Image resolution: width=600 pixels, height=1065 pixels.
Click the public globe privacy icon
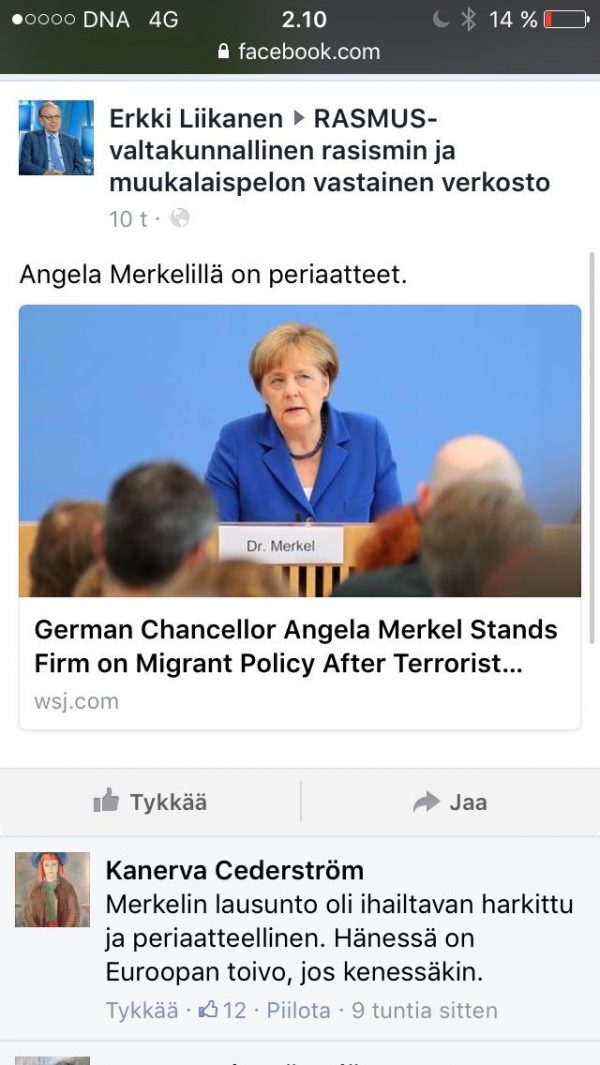[x=179, y=218]
